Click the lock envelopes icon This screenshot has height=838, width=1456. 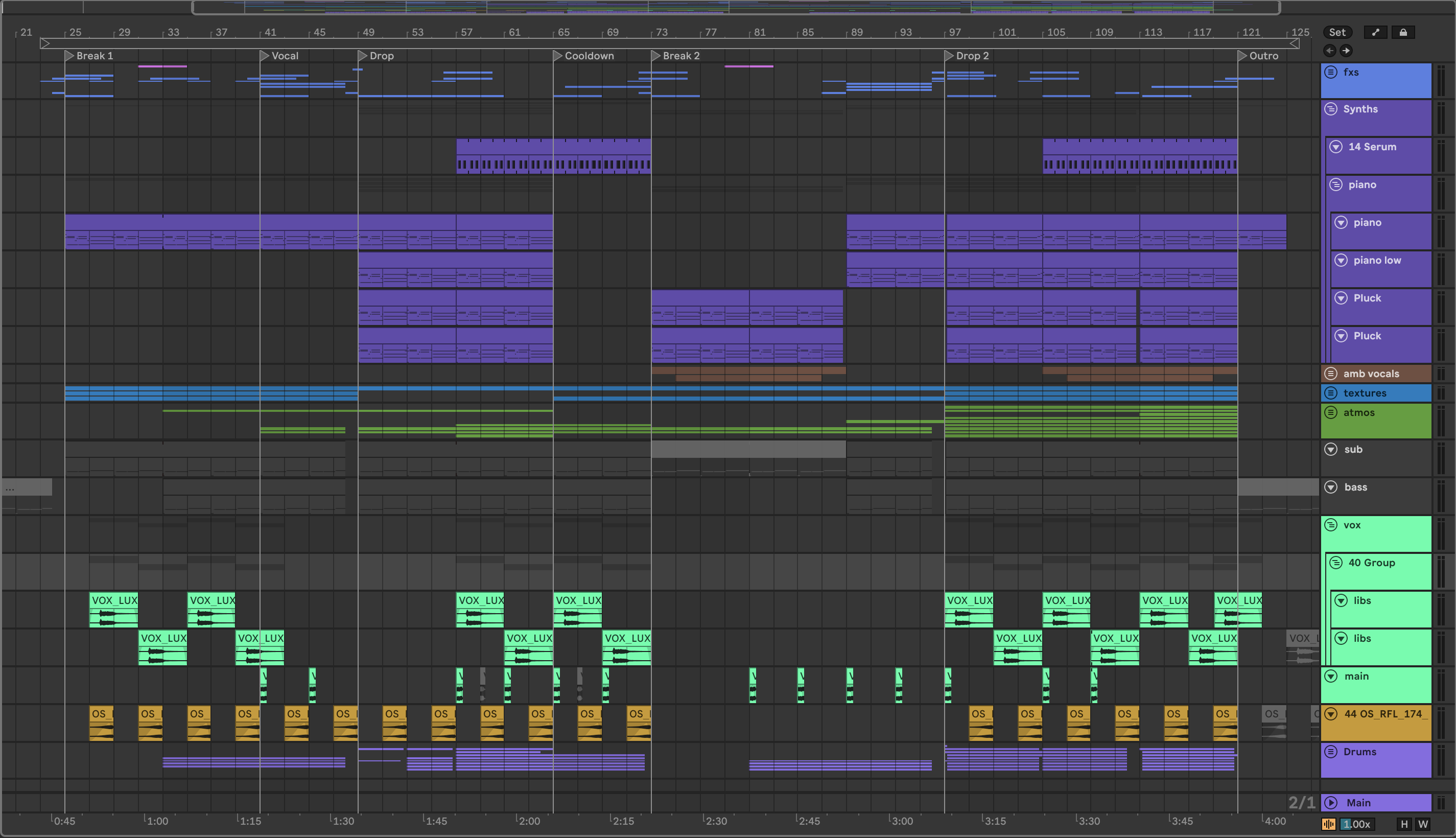[1403, 32]
